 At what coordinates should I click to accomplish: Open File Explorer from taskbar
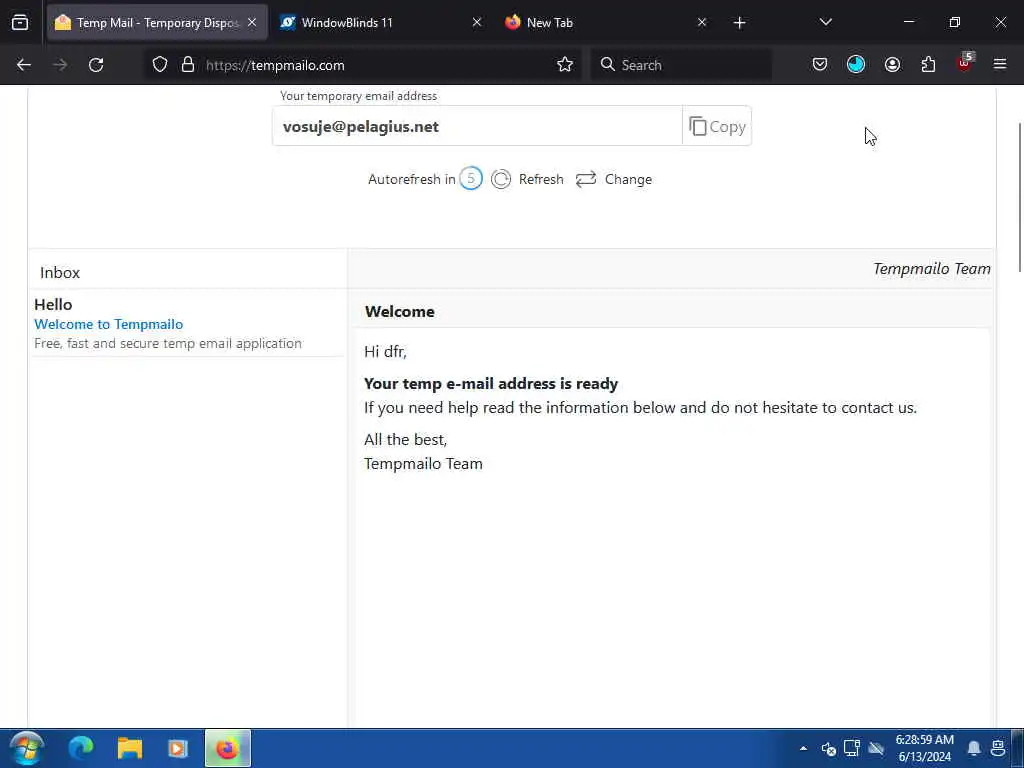129,748
